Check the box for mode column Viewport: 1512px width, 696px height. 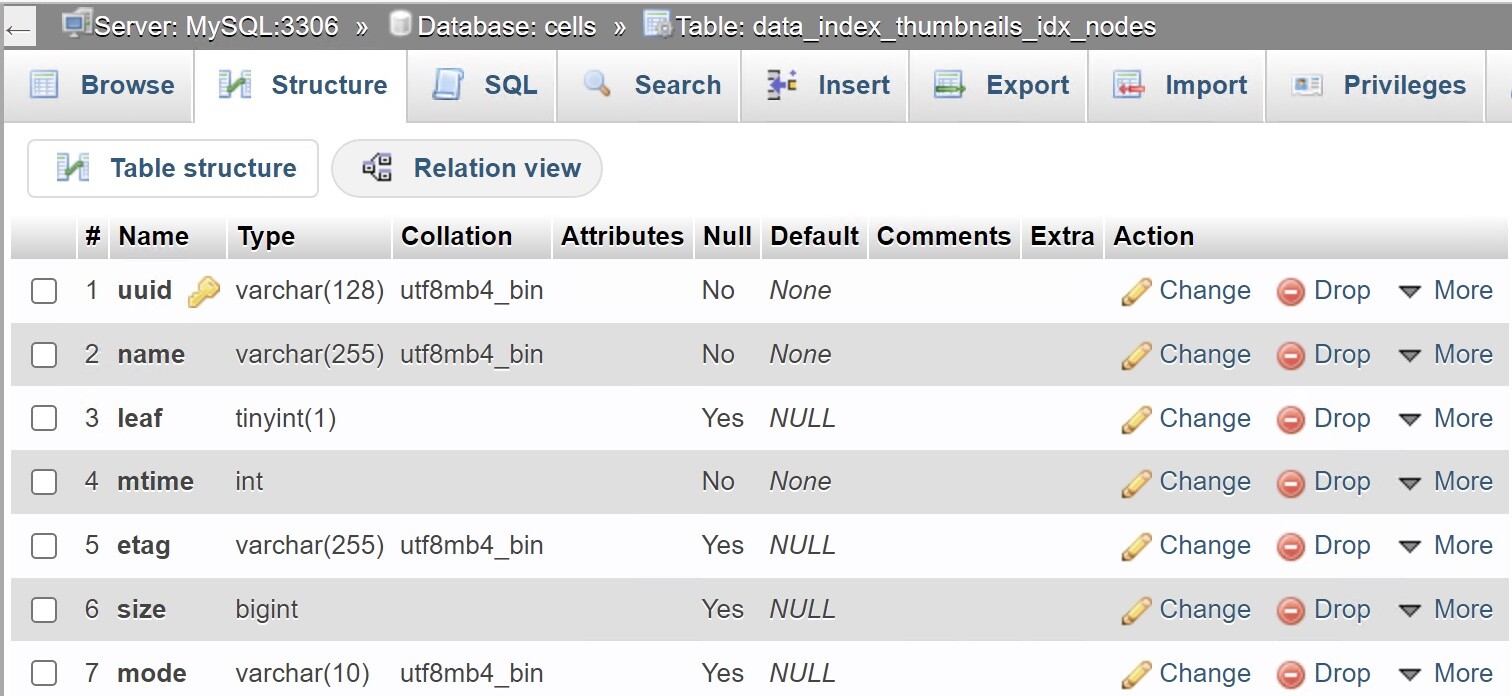point(44,673)
